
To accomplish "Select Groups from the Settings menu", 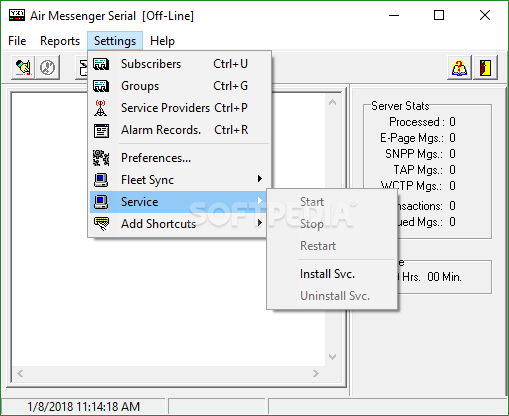I will (180, 86).
